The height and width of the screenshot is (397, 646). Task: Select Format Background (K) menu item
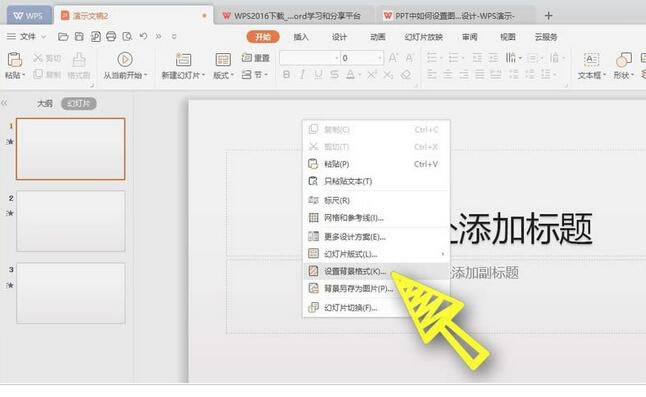[376, 271]
